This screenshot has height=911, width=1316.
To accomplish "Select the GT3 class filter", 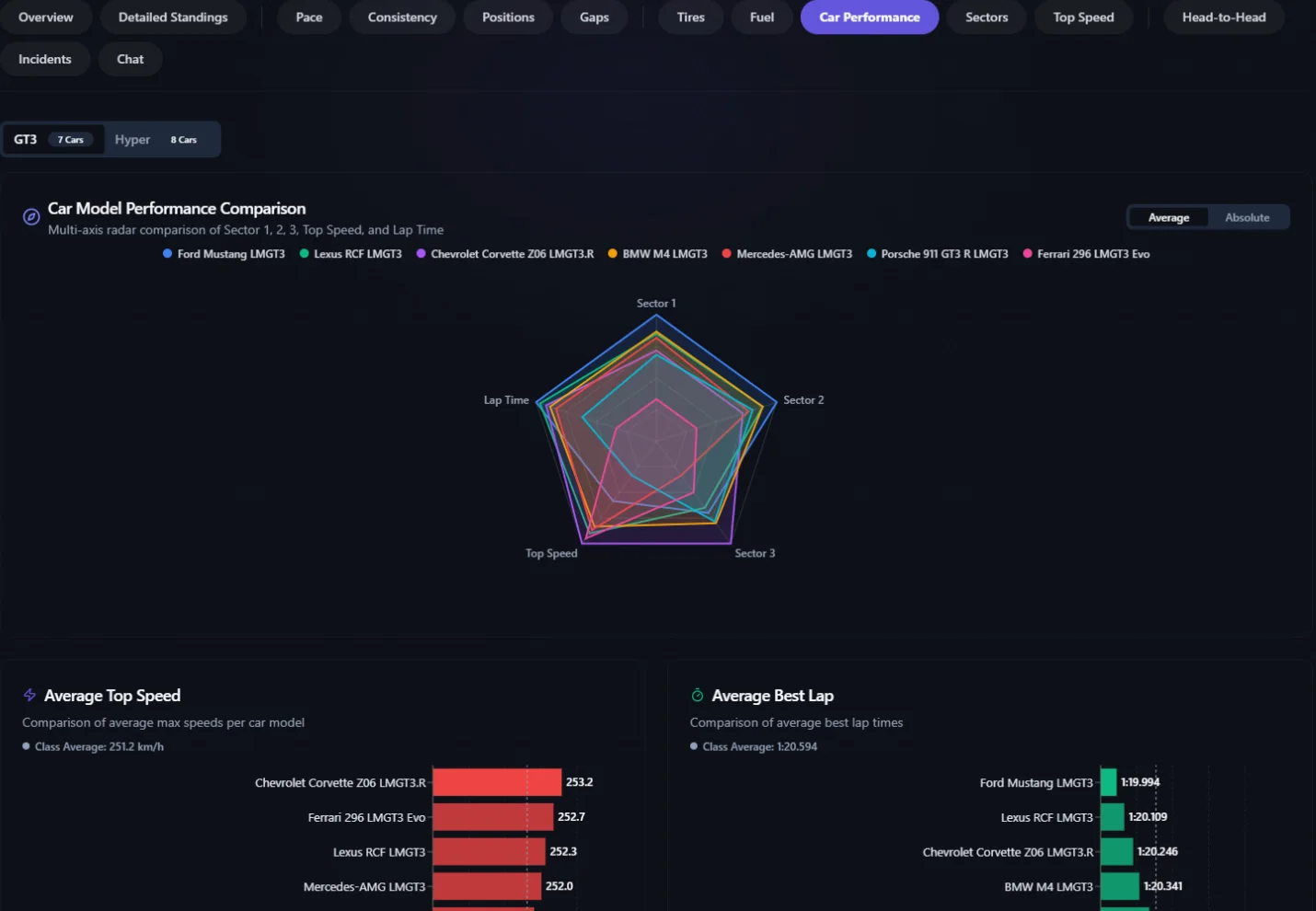I will pos(52,140).
